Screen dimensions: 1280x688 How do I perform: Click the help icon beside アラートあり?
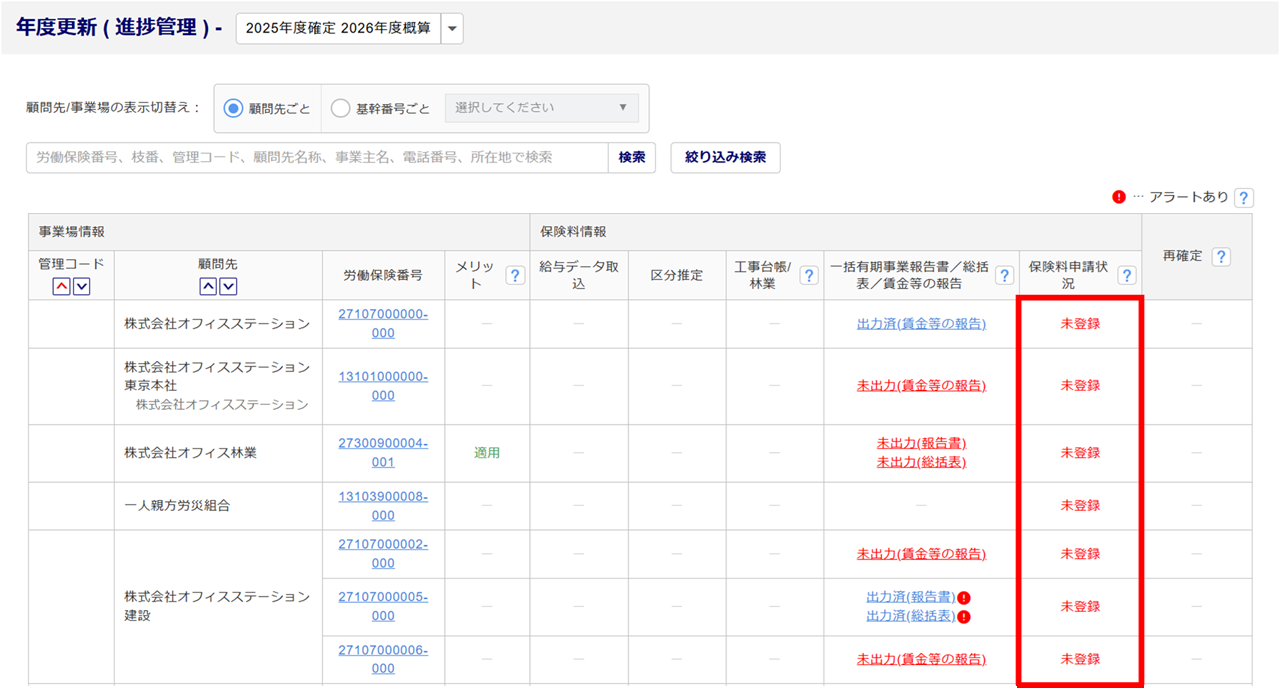[x=1243, y=198]
